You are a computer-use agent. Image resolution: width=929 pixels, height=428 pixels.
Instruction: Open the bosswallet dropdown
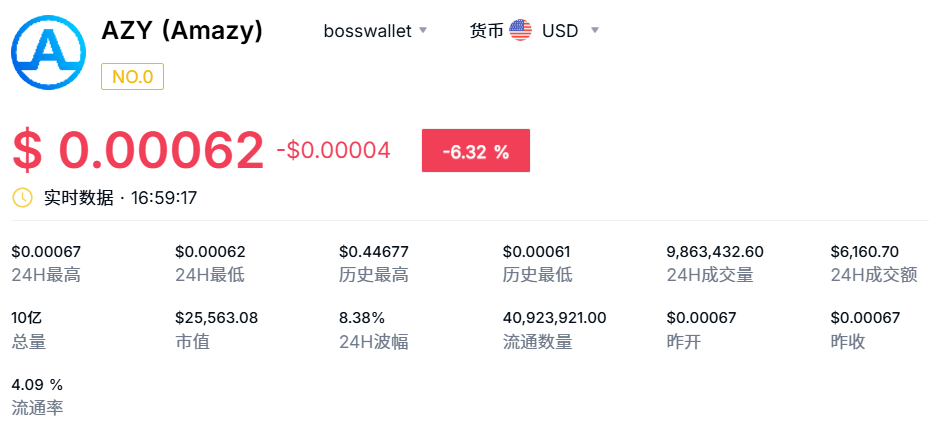[x=375, y=31]
